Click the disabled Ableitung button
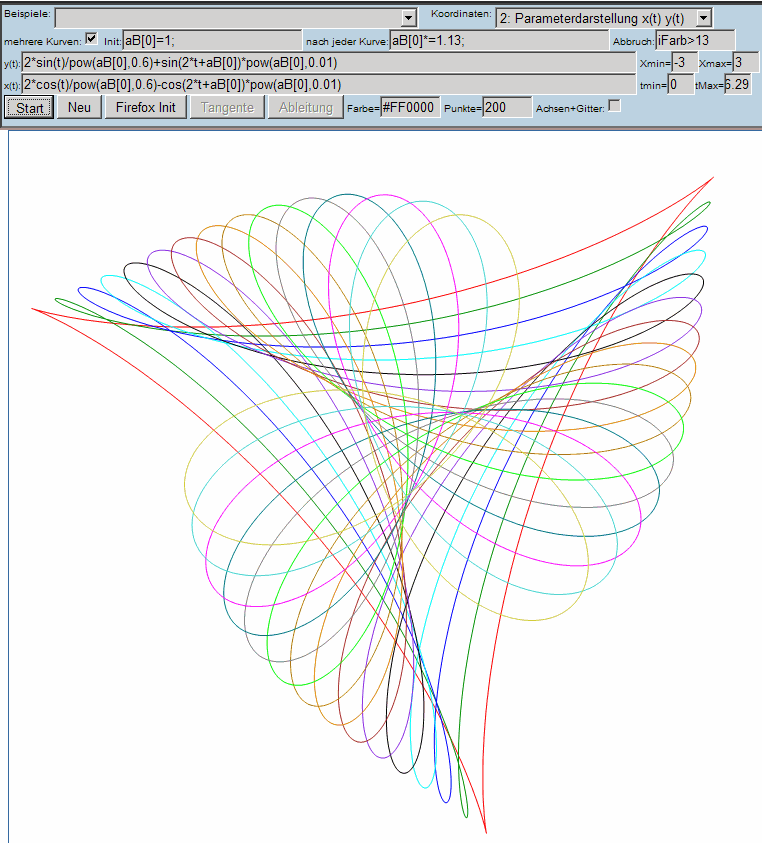The width and height of the screenshot is (762, 843). click(305, 107)
